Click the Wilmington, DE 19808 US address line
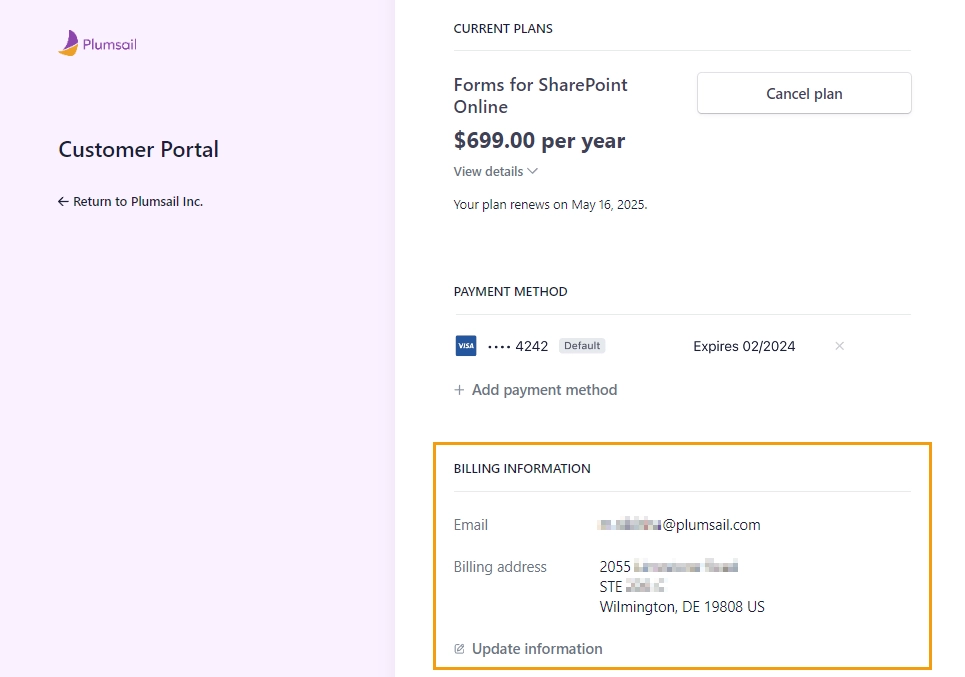The height and width of the screenshot is (677, 965). point(682,607)
